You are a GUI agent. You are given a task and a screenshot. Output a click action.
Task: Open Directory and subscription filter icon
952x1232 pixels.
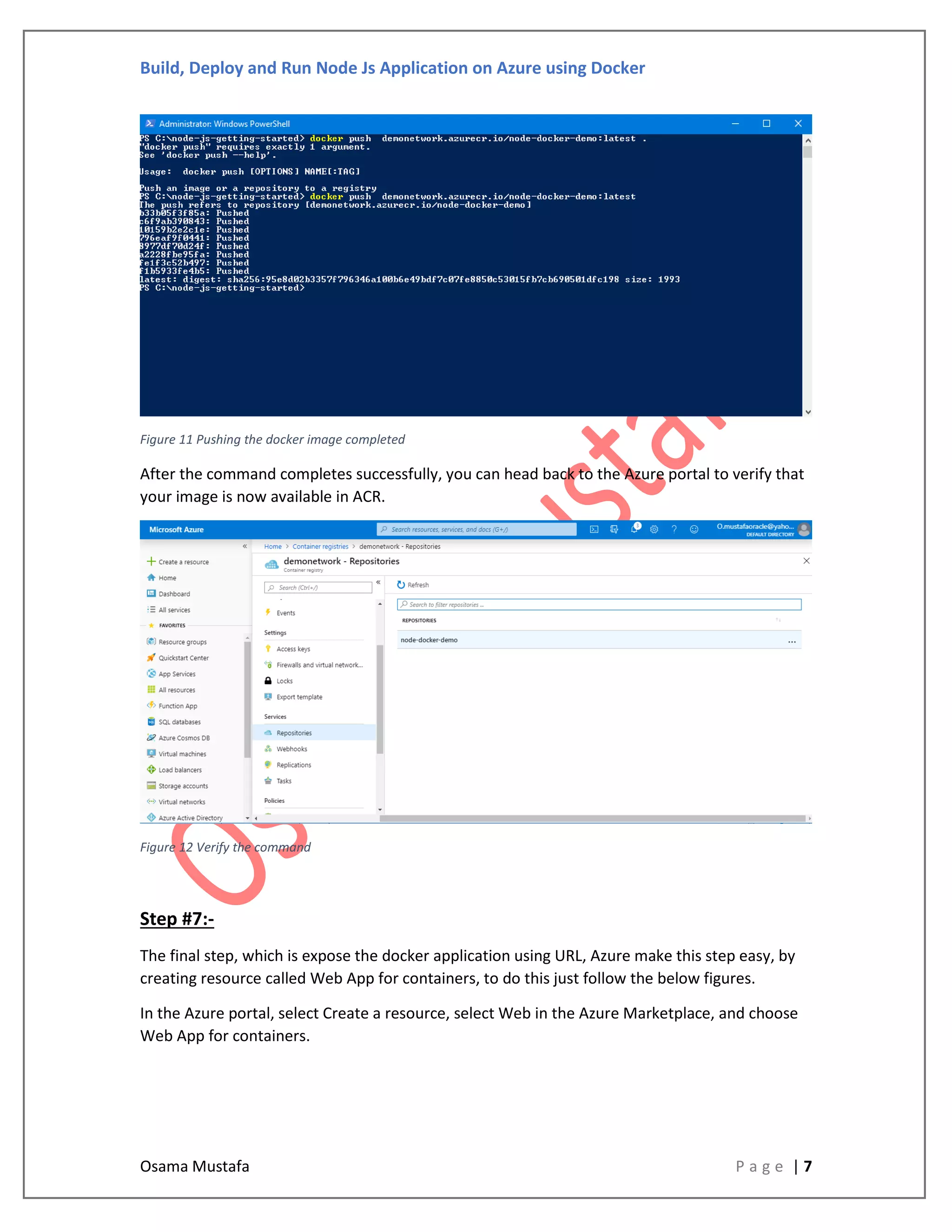click(x=614, y=529)
